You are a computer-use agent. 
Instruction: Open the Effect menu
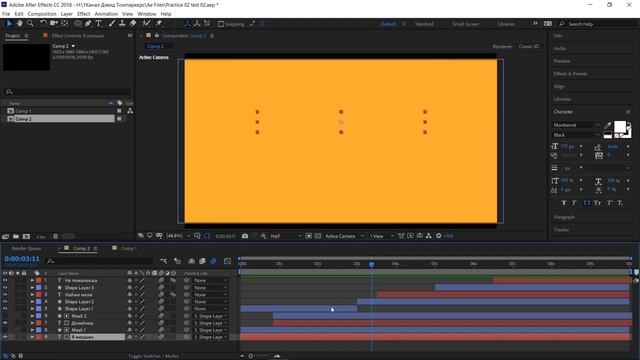pos(84,14)
